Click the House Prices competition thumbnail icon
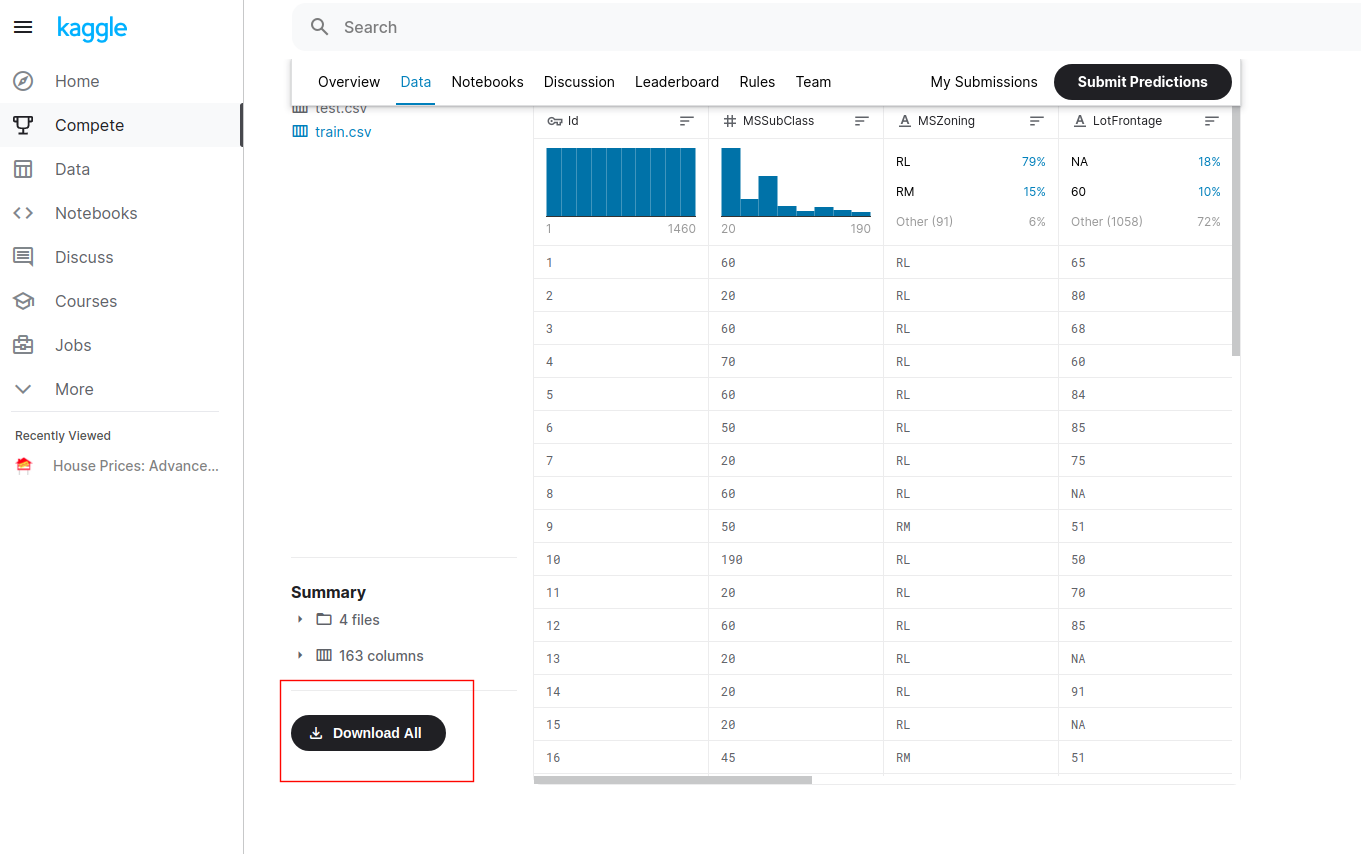This screenshot has height=854, width=1361. coord(24,465)
